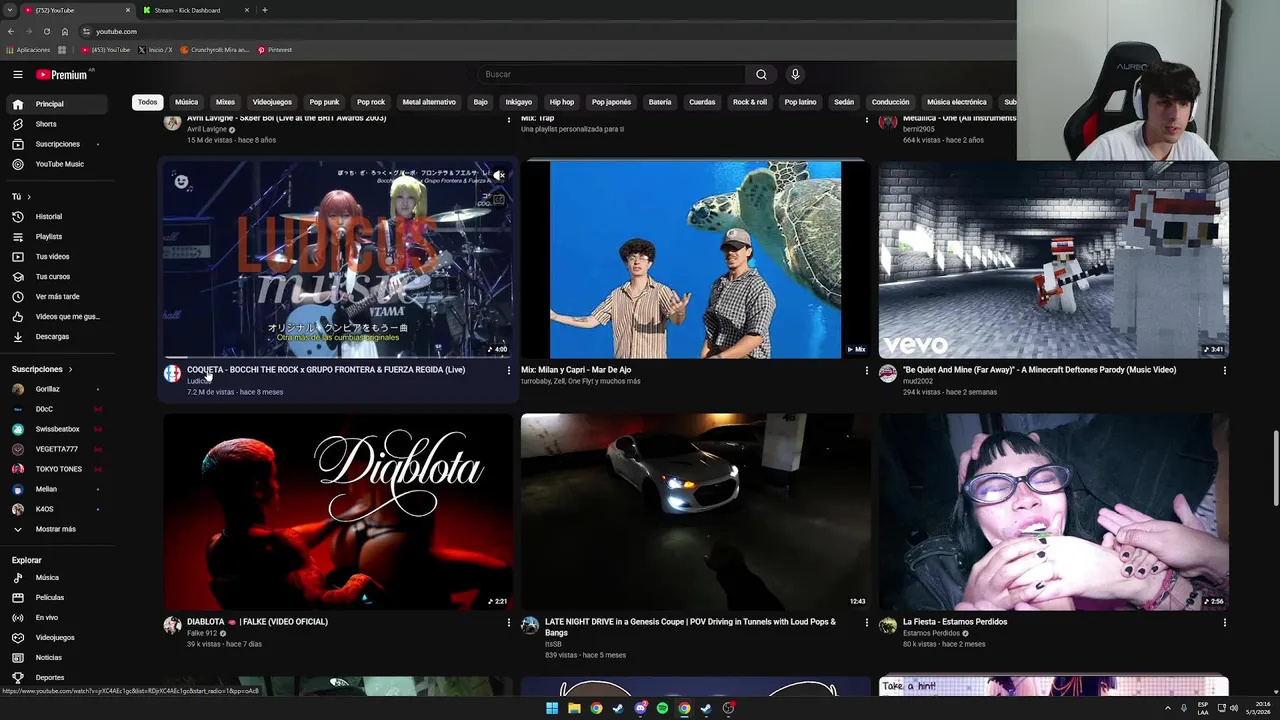Select the Pop punk filter chip
This screenshot has width=1280, height=720.
click(x=324, y=102)
